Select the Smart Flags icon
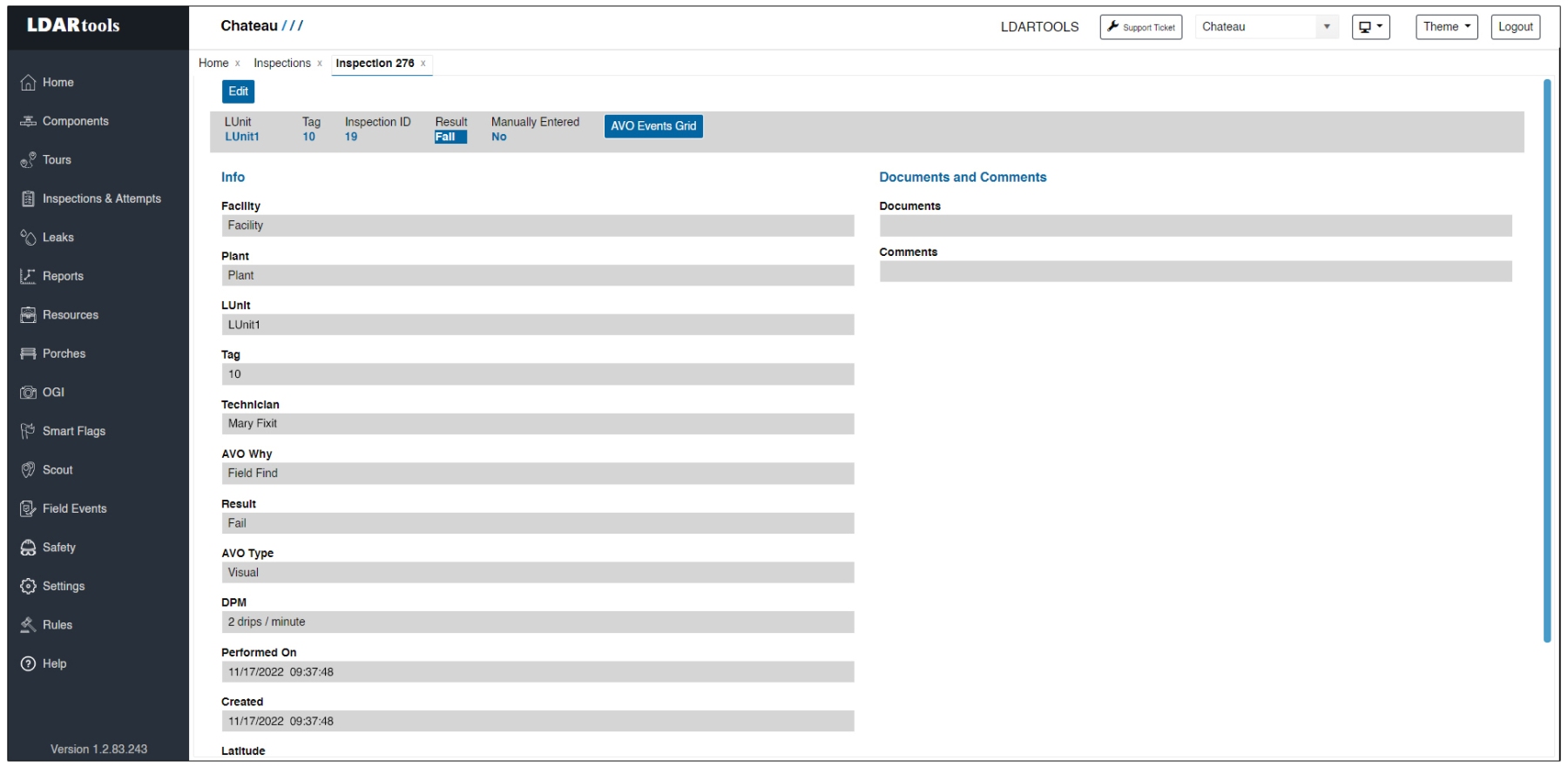The width and height of the screenshot is (1568, 767). pyautogui.click(x=29, y=431)
